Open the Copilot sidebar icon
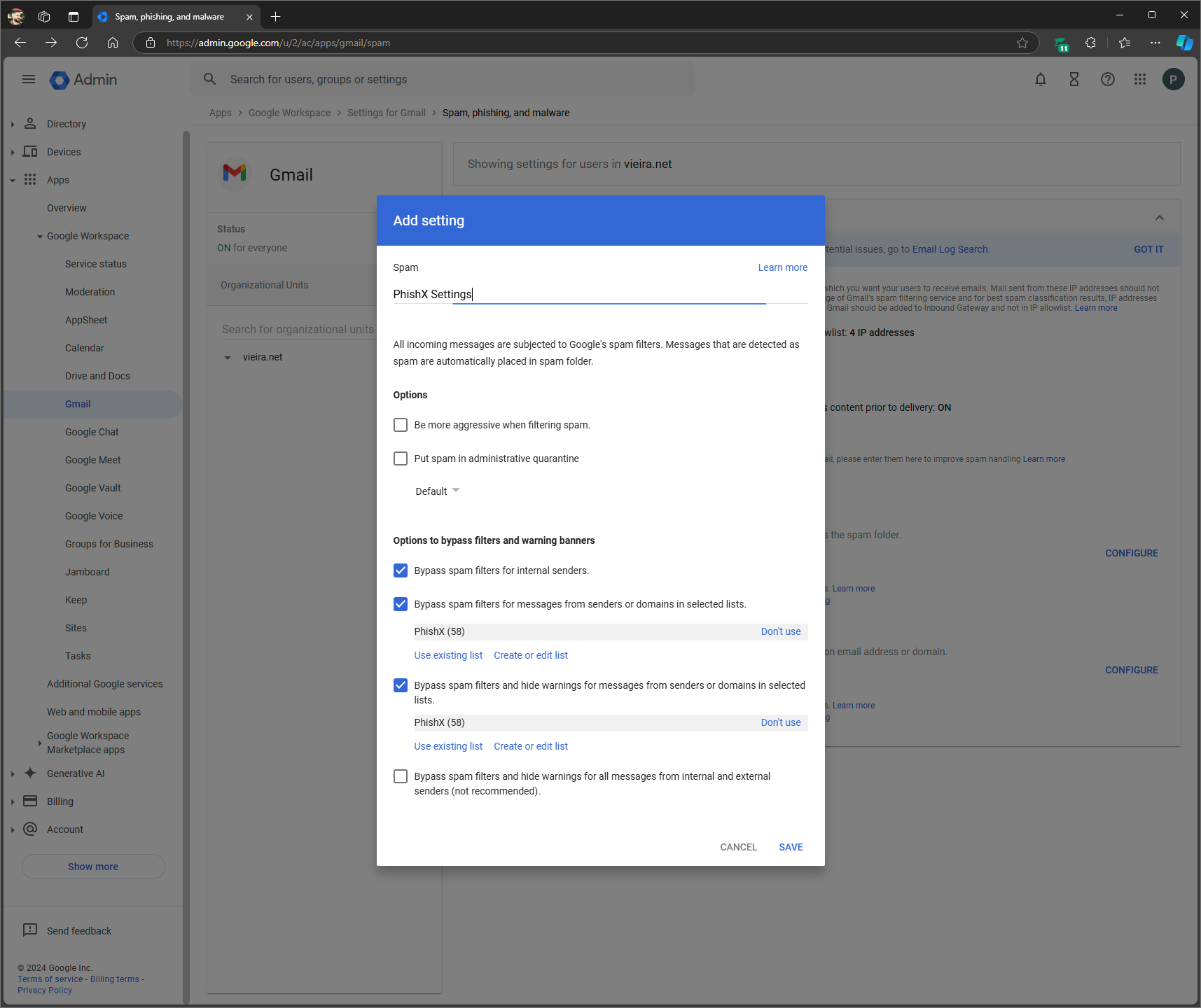This screenshot has width=1201, height=1008. point(1184,43)
